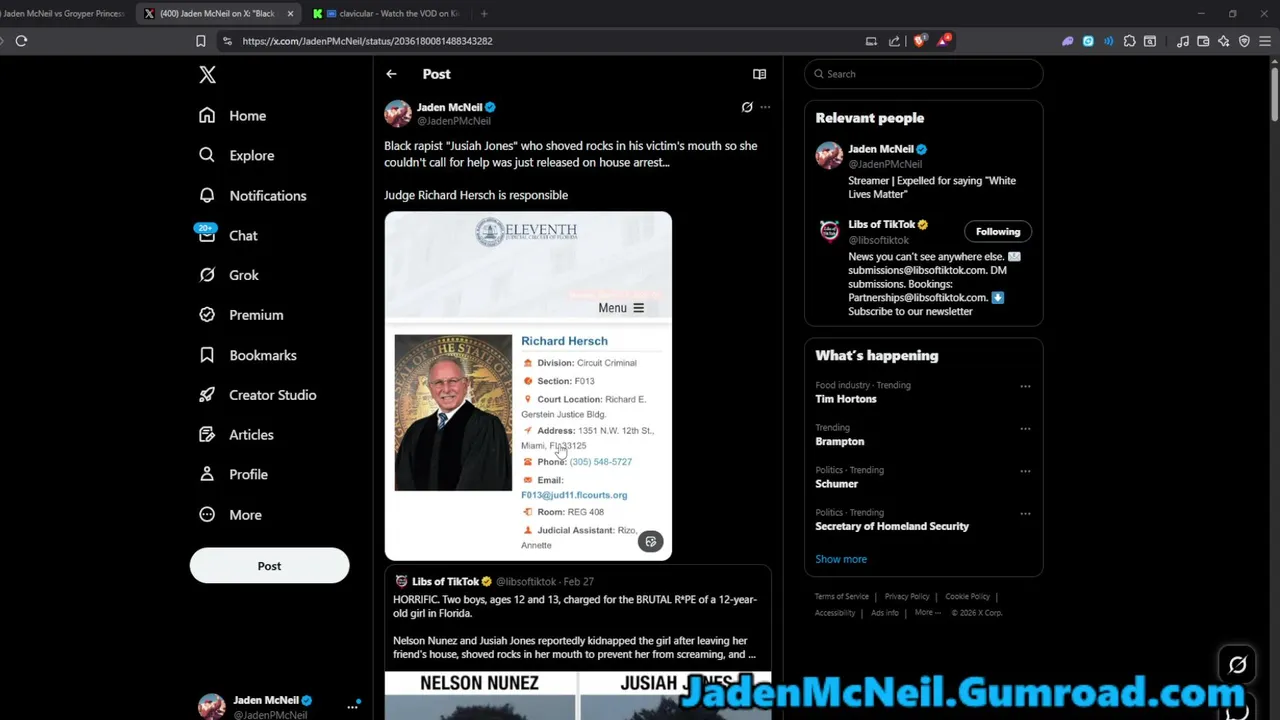Open Jaden McNeil's avatar on the post
The height and width of the screenshot is (720, 1280).
click(398, 113)
